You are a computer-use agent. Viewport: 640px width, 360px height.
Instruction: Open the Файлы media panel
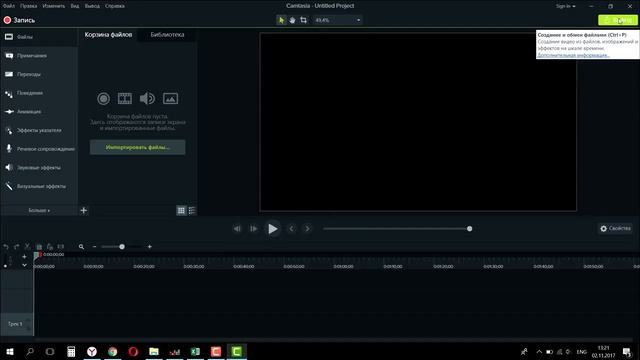point(39,37)
